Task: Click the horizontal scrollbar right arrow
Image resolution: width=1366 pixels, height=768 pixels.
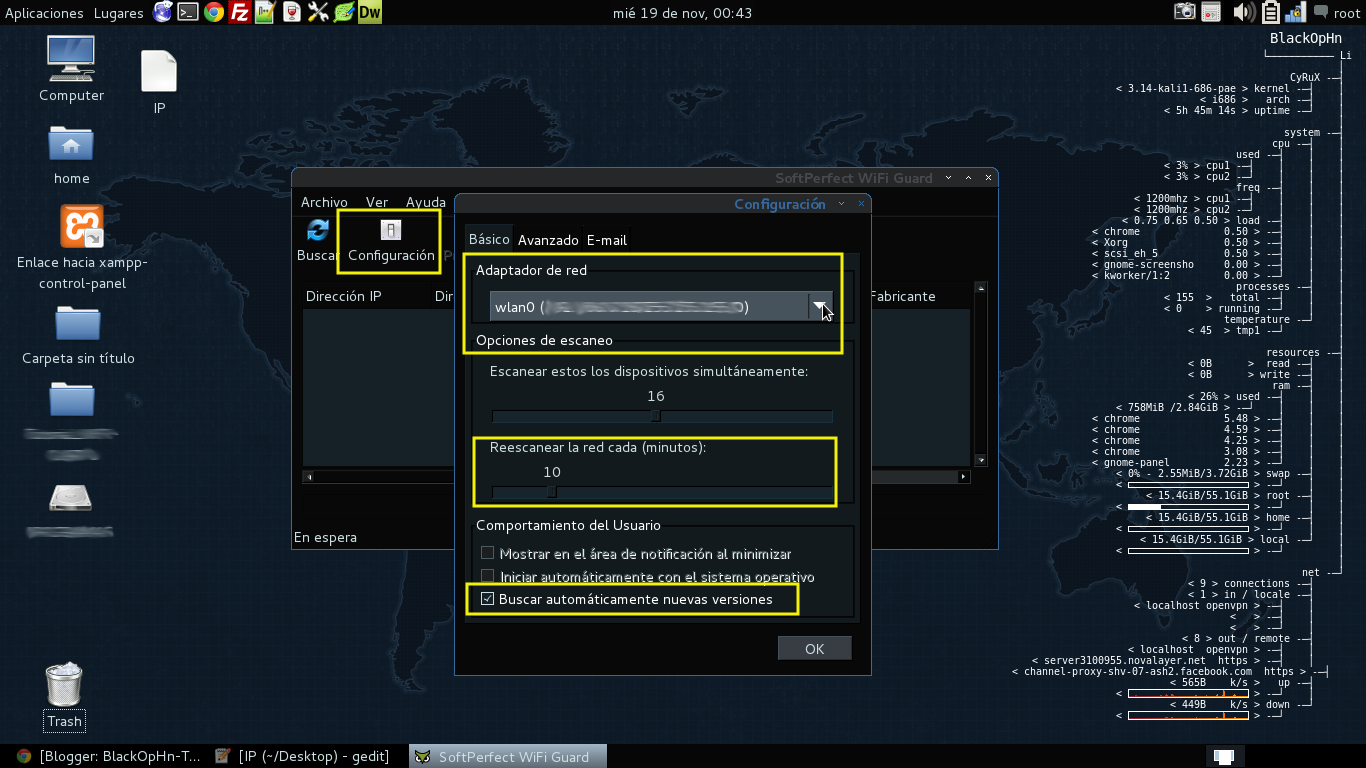Action: [963, 477]
